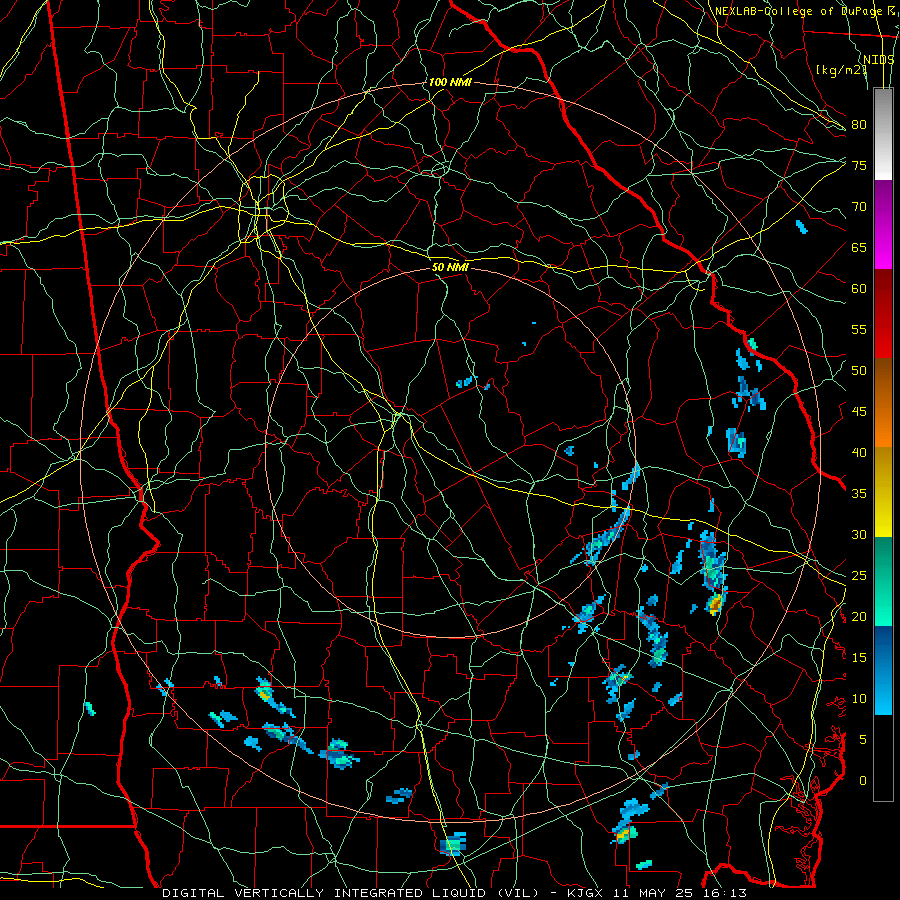
Task: Click the 100 NMI range ring label
Action: click(x=450, y=82)
